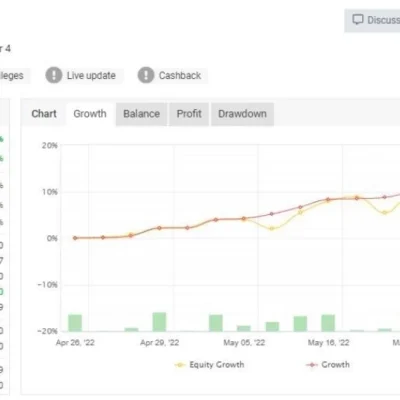Click the 10% y-axis label

(50, 192)
